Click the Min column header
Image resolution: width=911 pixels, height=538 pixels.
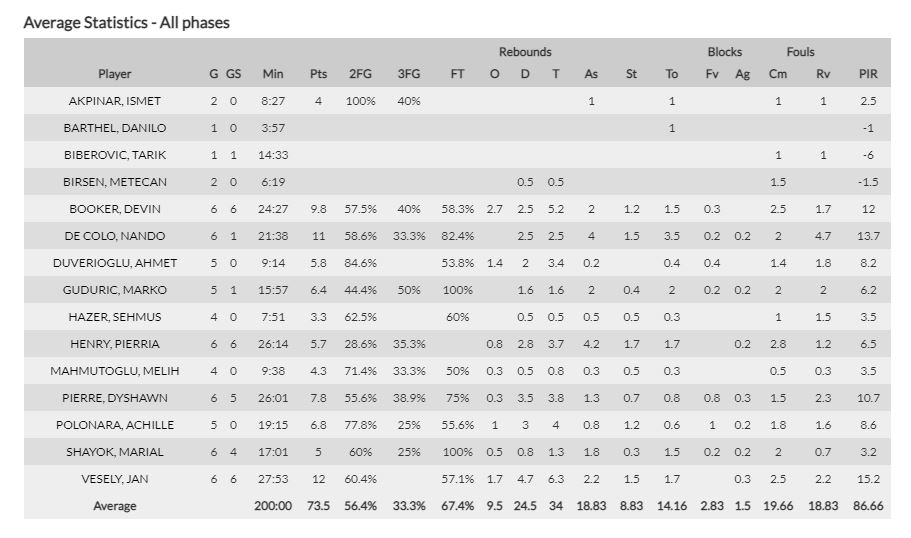pyautogui.click(x=273, y=74)
